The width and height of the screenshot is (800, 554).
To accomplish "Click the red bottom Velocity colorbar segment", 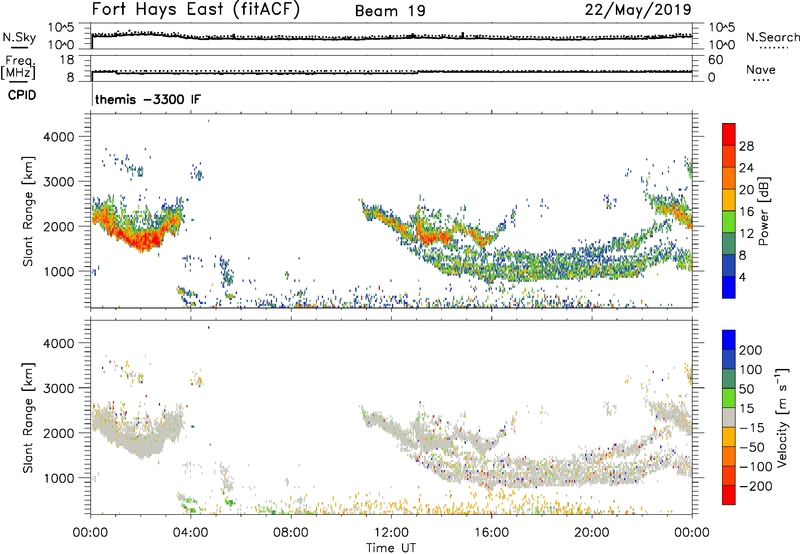I will [729, 495].
